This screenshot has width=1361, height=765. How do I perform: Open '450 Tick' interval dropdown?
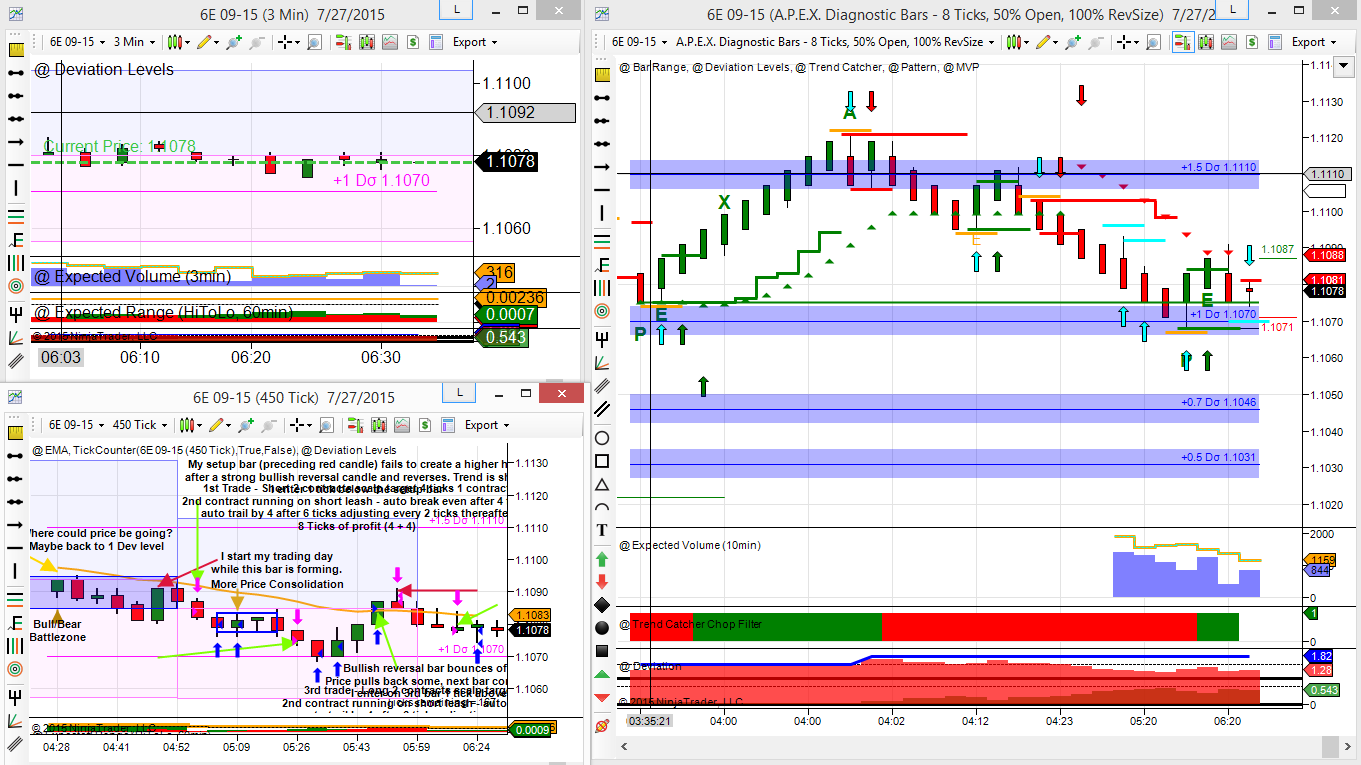pyautogui.click(x=139, y=425)
